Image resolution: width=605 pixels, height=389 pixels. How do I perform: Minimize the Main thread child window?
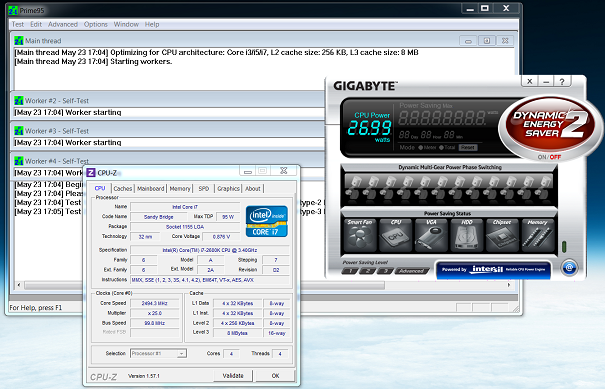[468, 41]
